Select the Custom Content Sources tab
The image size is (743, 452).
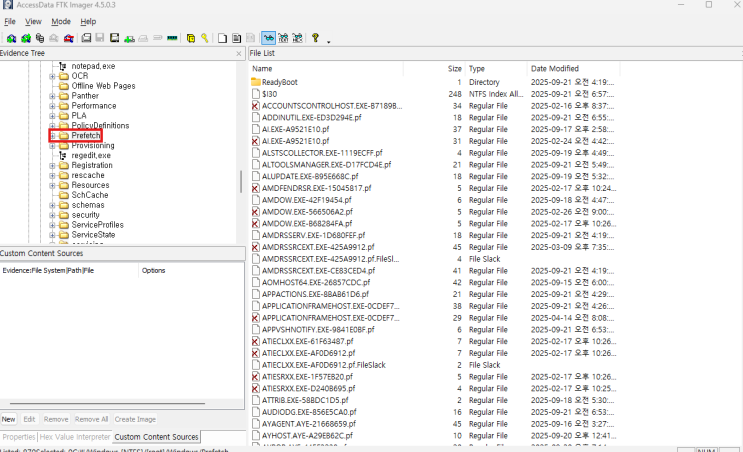156,437
